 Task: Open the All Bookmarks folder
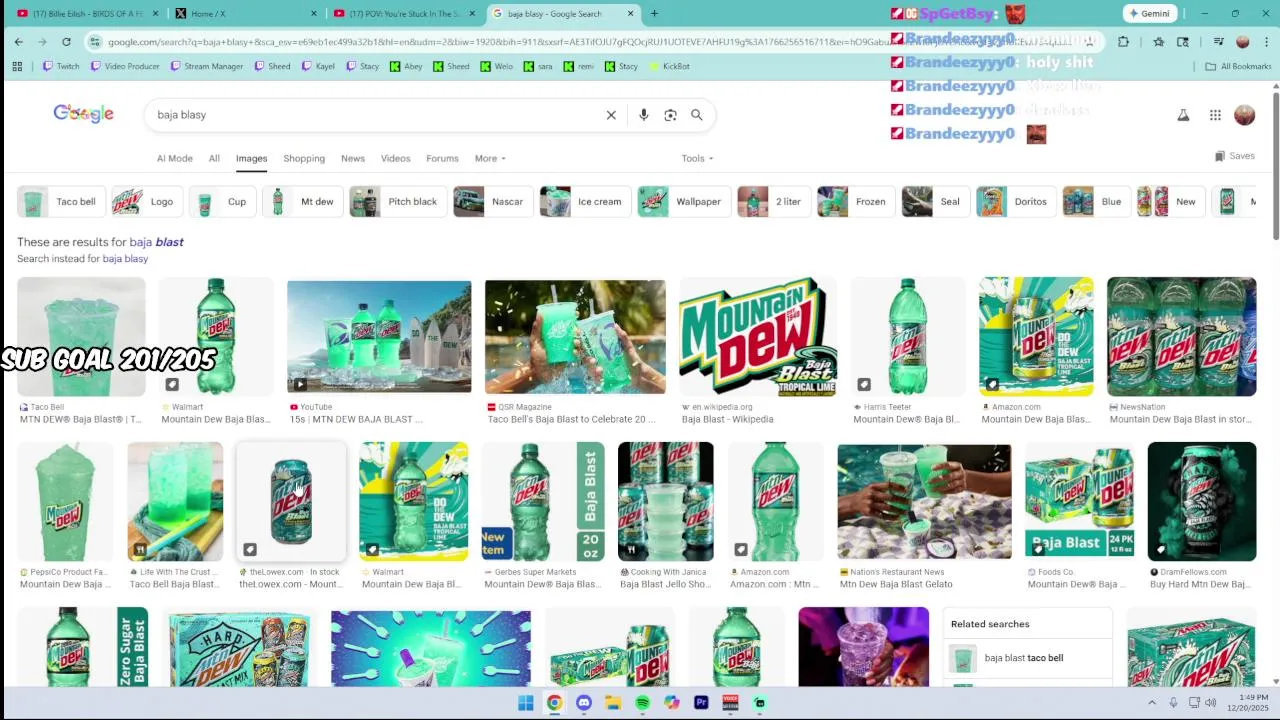[1238, 66]
